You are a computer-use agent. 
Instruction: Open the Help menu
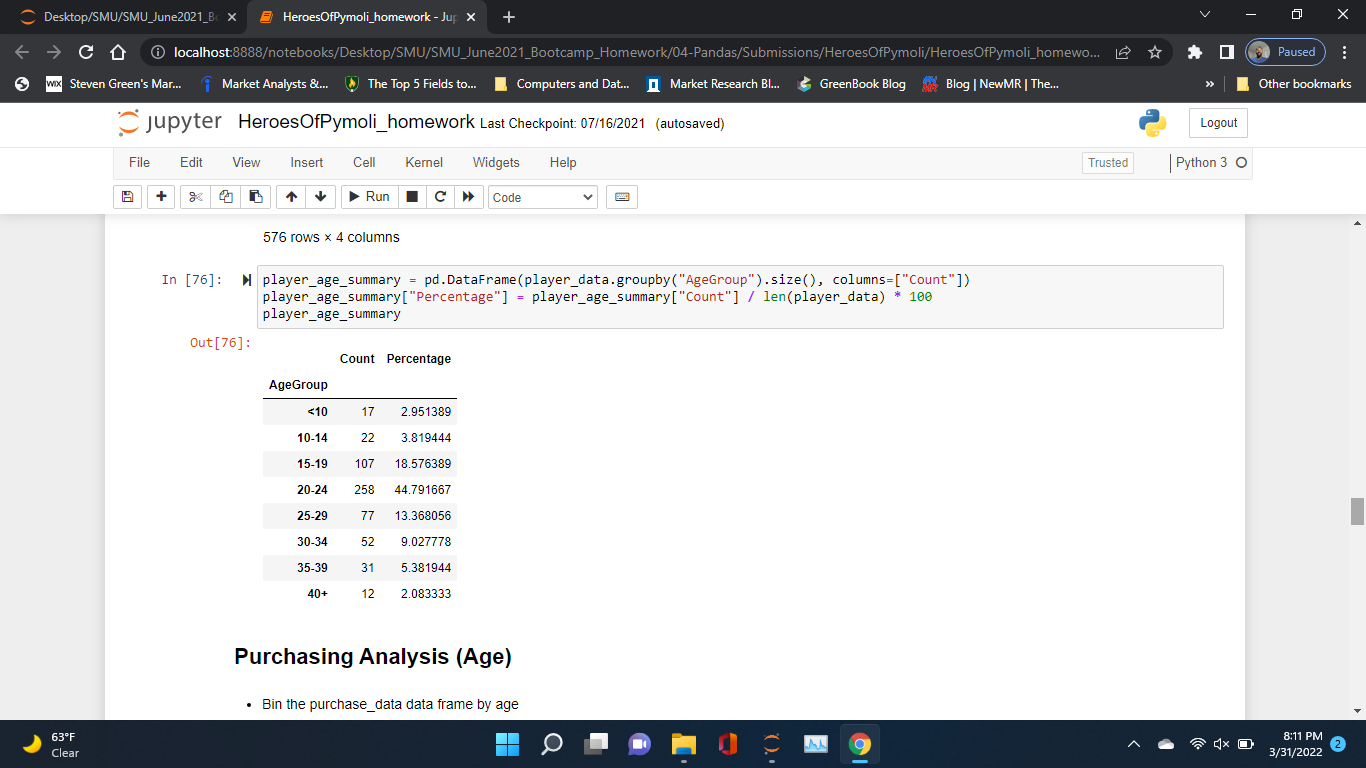coord(563,162)
